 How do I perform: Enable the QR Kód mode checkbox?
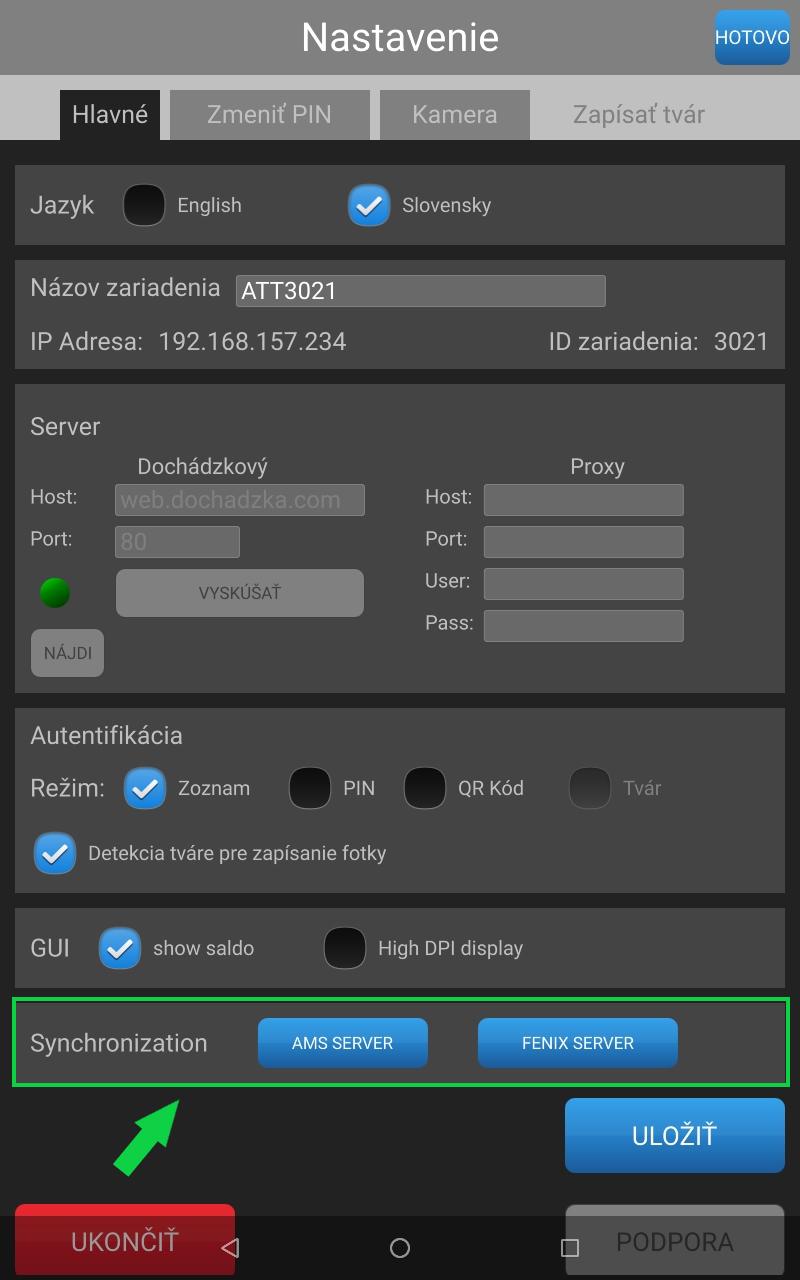[425, 788]
